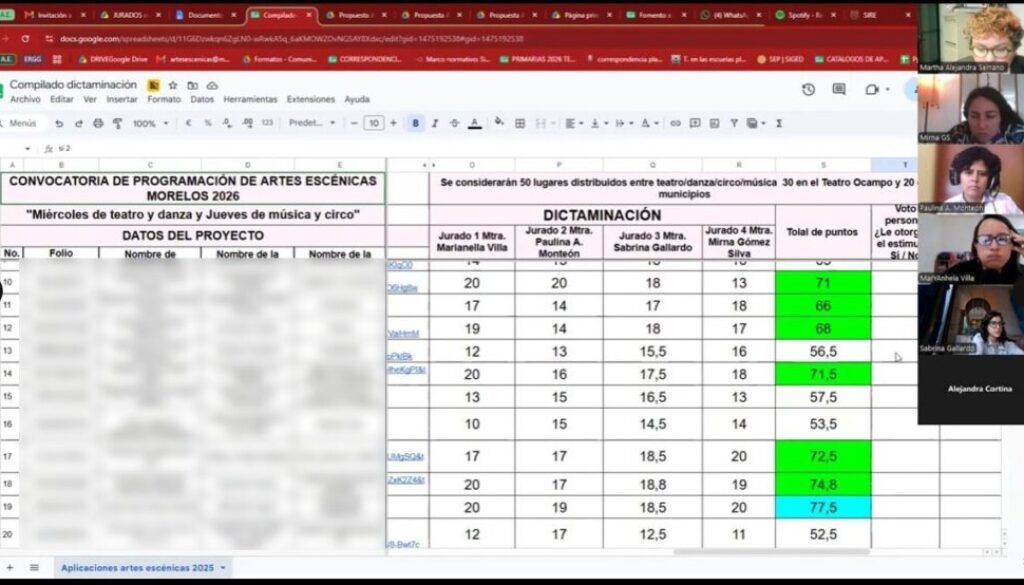This screenshot has height=585, width=1024.
Task: Click the undo arrow icon
Action: click(x=59, y=123)
